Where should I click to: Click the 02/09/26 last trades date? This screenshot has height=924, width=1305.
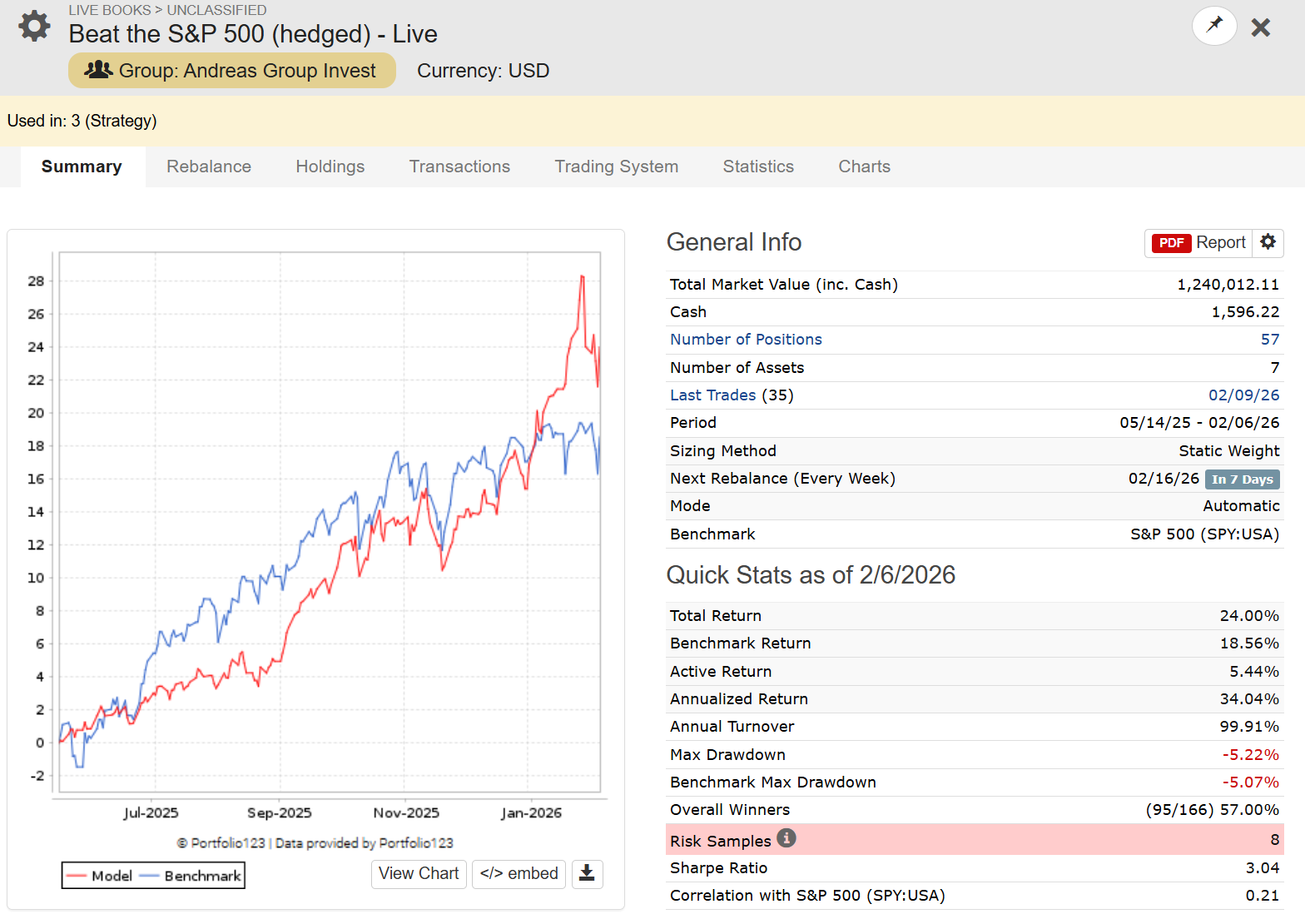point(1243,395)
